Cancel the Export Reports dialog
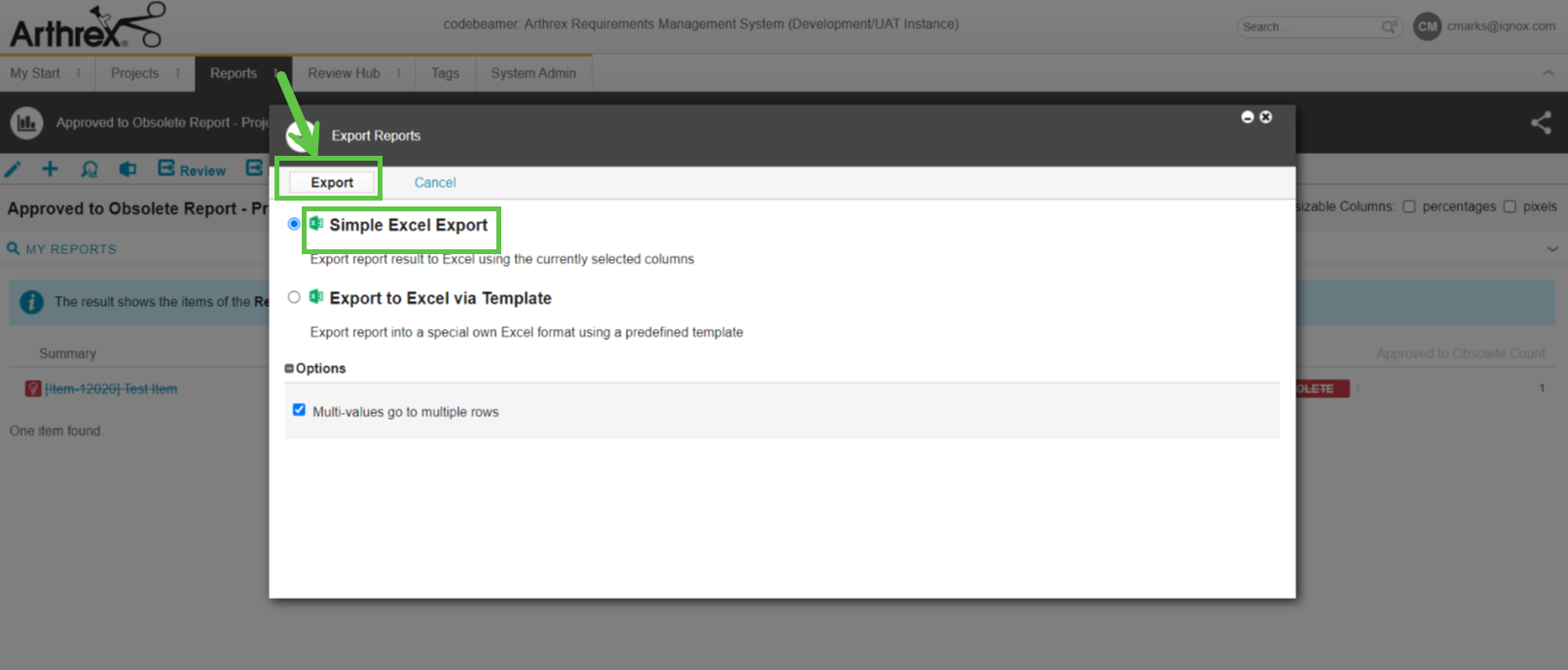Viewport: 1568px width, 670px height. (x=434, y=182)
